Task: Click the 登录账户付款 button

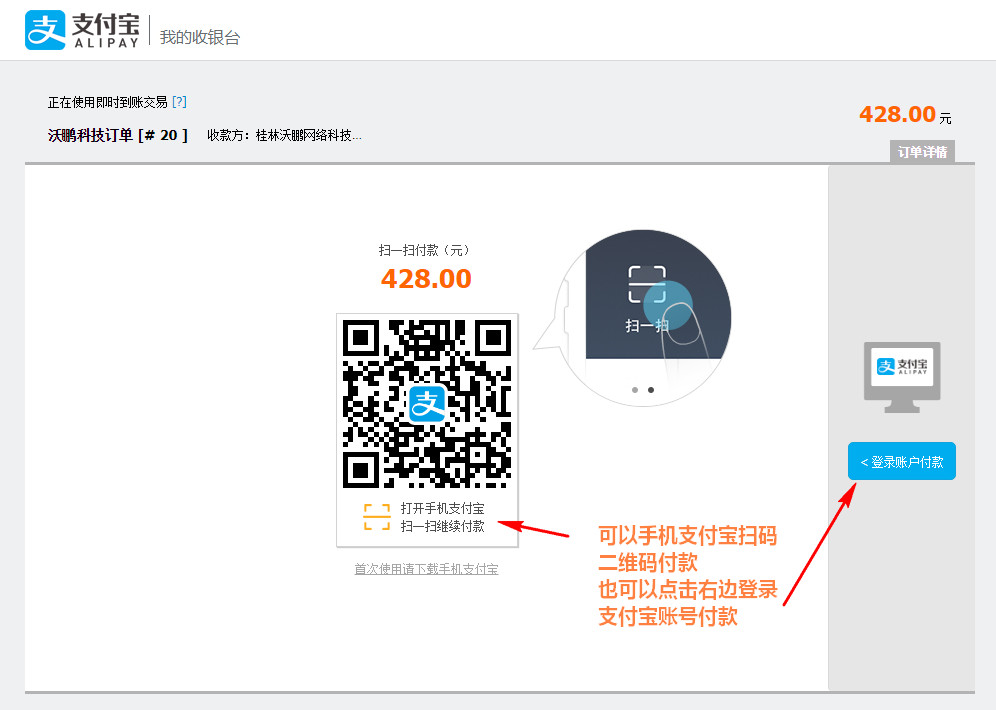Action: pos(901,461)
